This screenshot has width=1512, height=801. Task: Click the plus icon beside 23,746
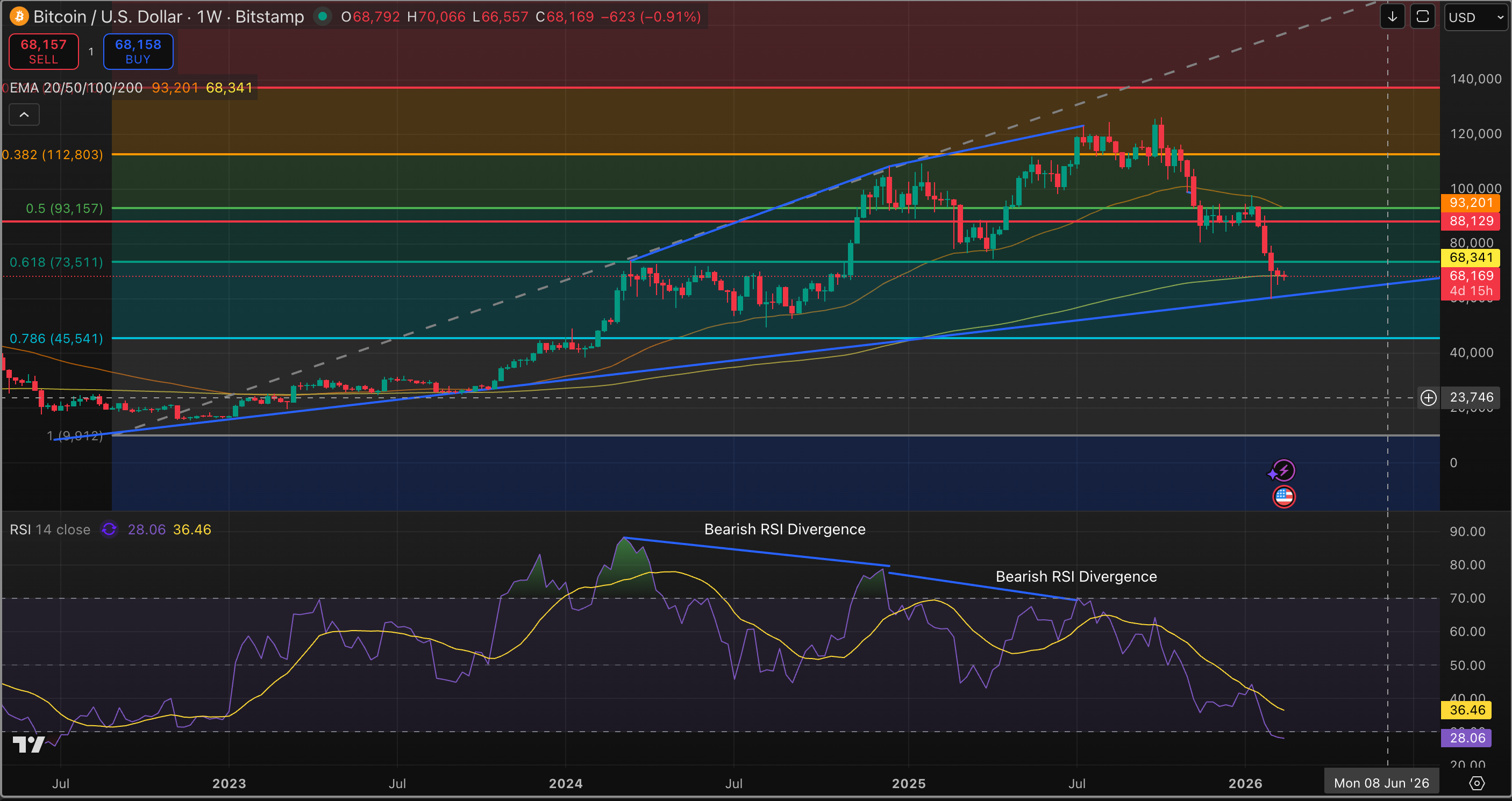tap(1428, 398)
